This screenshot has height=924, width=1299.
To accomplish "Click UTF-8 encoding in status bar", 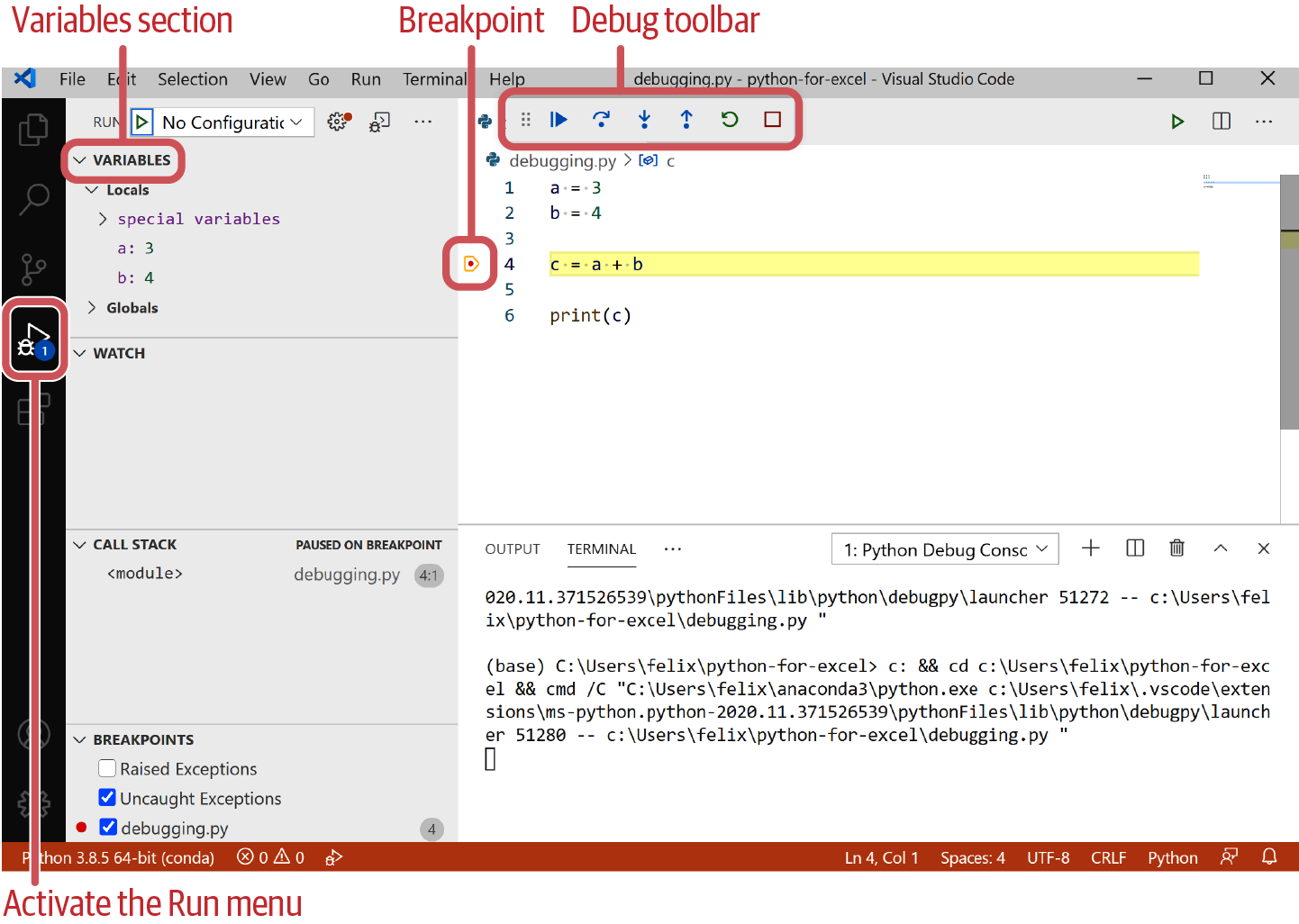I will pyautogui.click(x=1049, y=857).
